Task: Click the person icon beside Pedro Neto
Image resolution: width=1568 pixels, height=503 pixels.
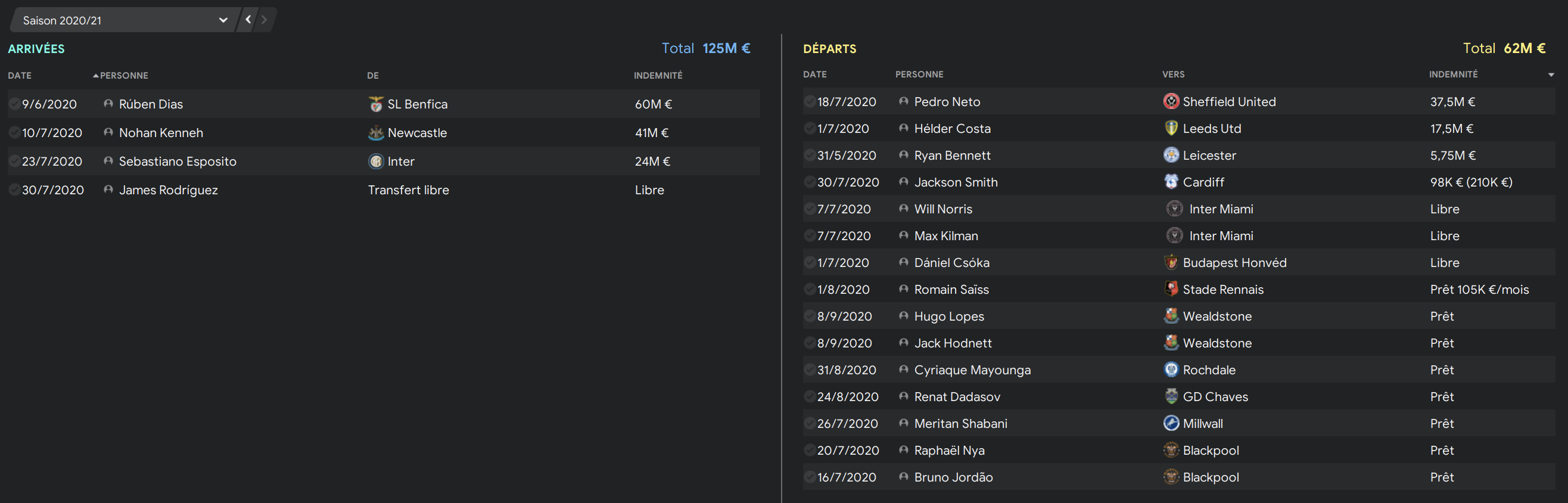Action: click(903, 102)
